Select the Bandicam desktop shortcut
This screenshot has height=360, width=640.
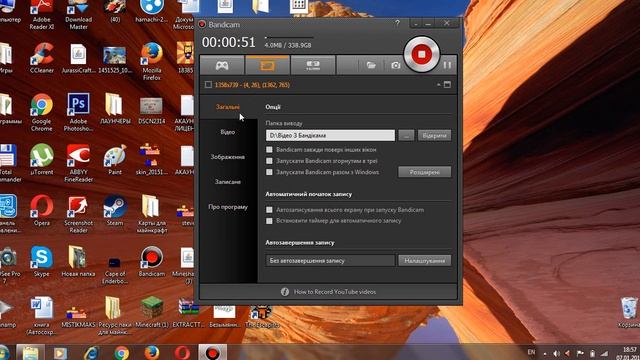[151, 262]
